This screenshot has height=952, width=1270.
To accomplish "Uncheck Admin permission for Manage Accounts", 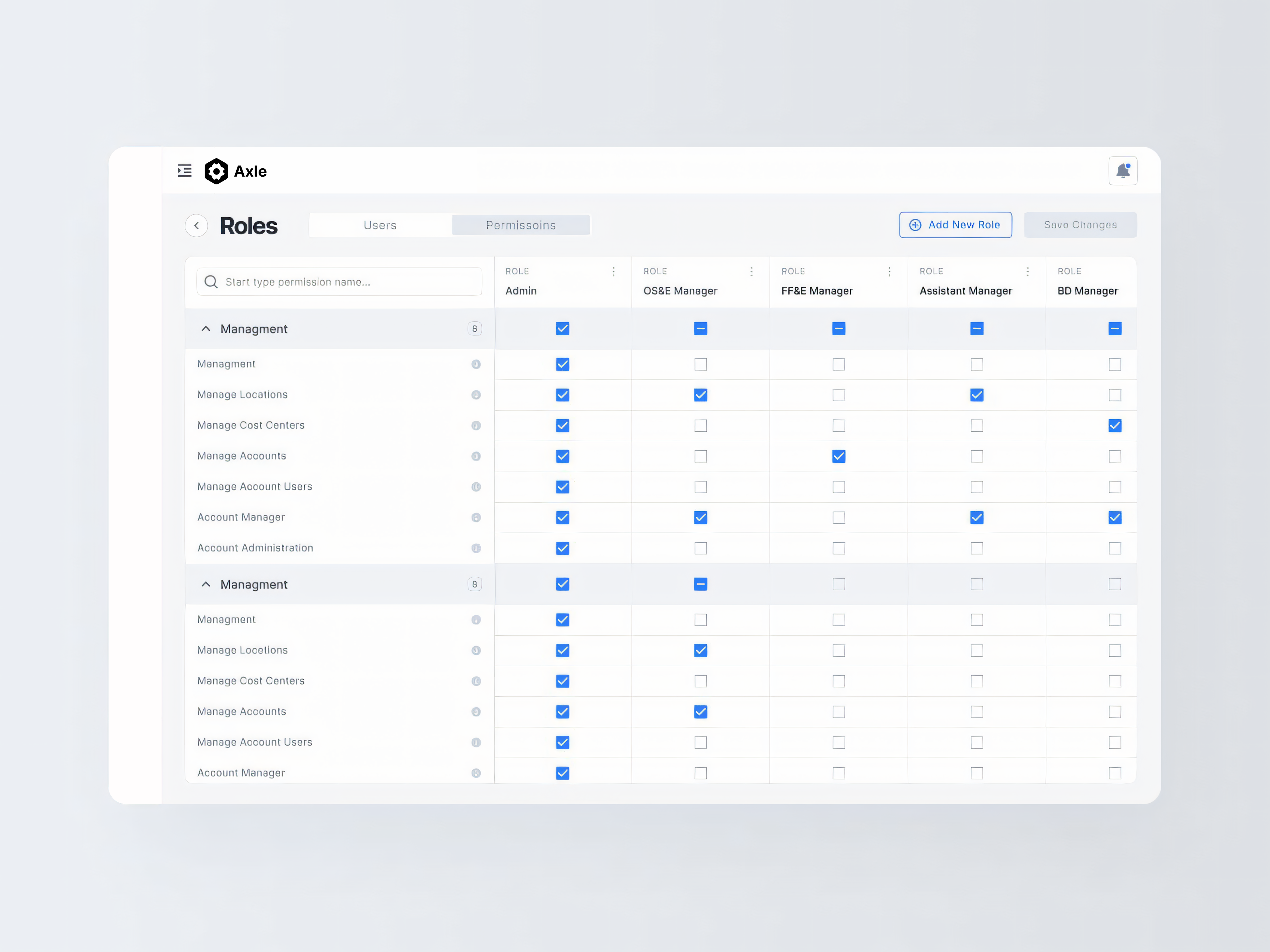I will pos(563,456).
